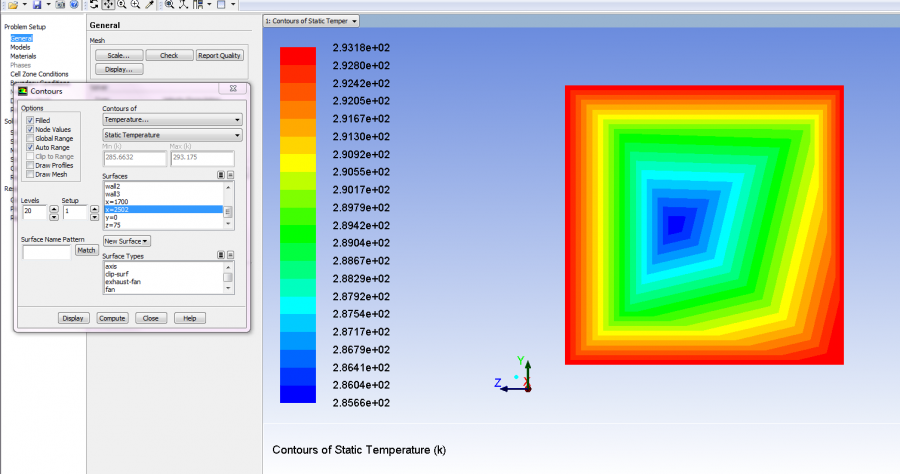Click the mesh Scale... button
This screenshot has width=900, height=474.
click(x=119, y=56)
